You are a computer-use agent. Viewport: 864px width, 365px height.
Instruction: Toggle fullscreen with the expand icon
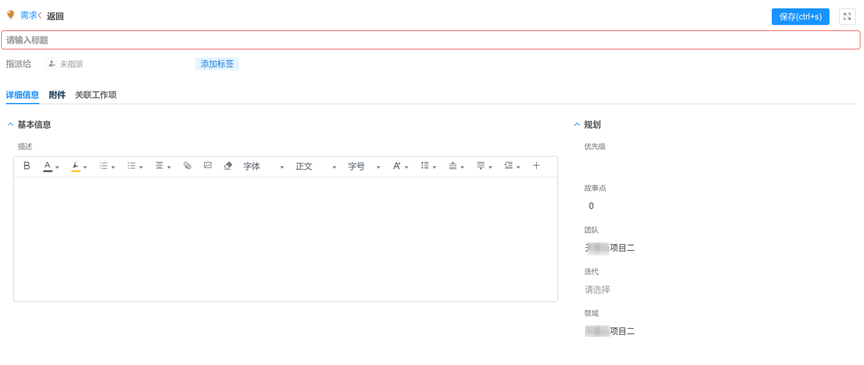847,17
